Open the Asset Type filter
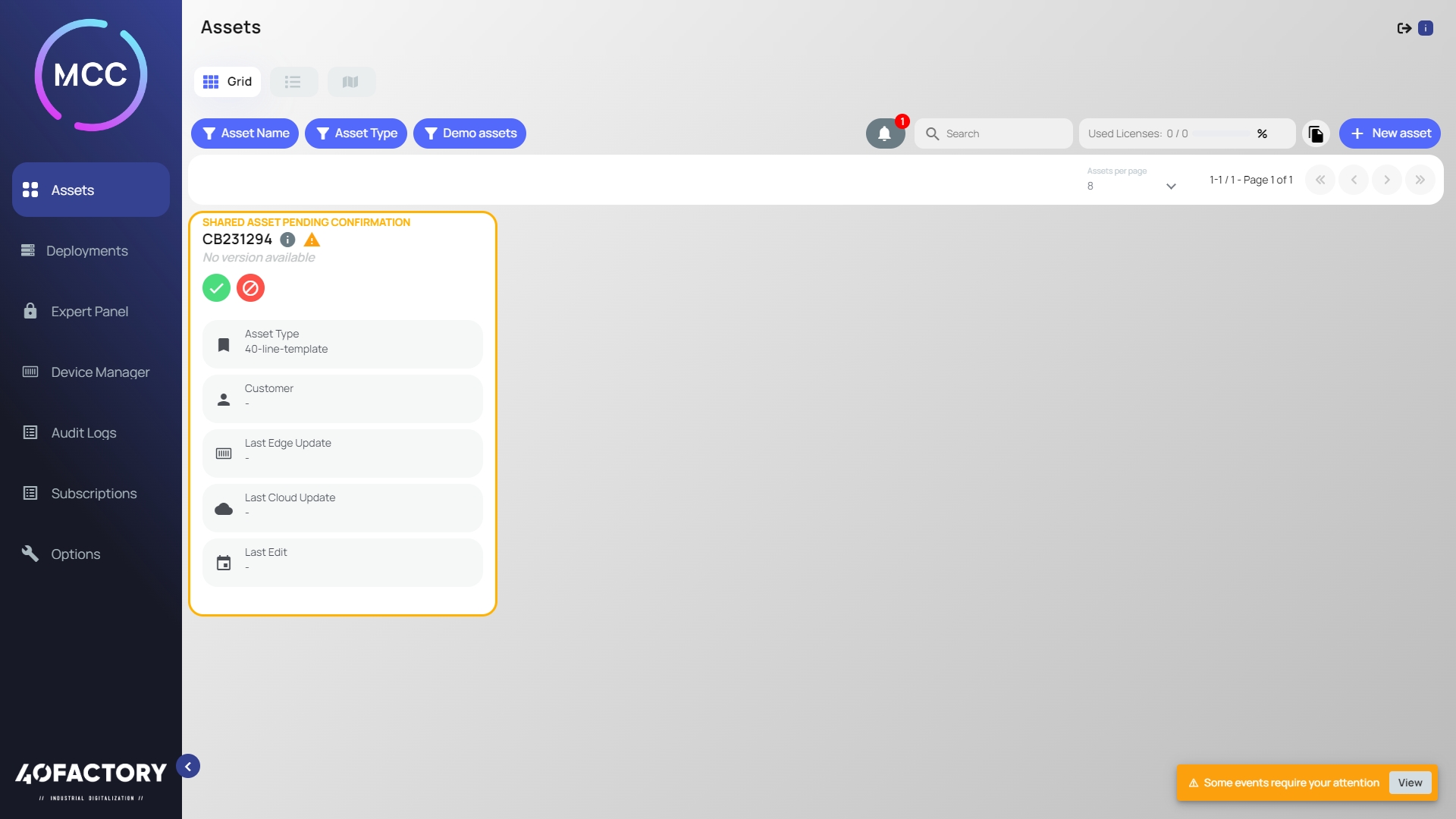 click(356, 133)
